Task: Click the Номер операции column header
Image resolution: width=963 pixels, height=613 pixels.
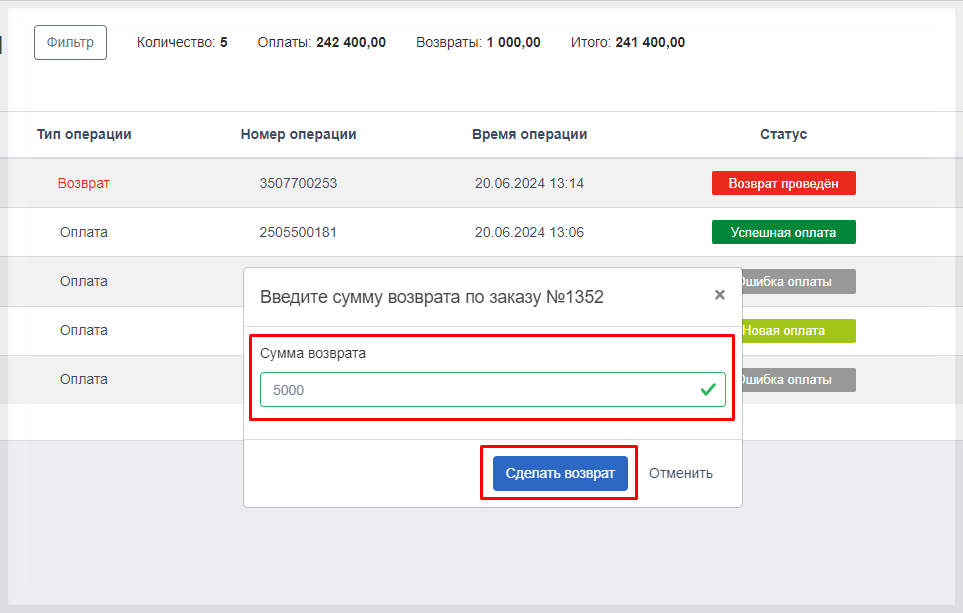Action: click(x=298, y=134)
